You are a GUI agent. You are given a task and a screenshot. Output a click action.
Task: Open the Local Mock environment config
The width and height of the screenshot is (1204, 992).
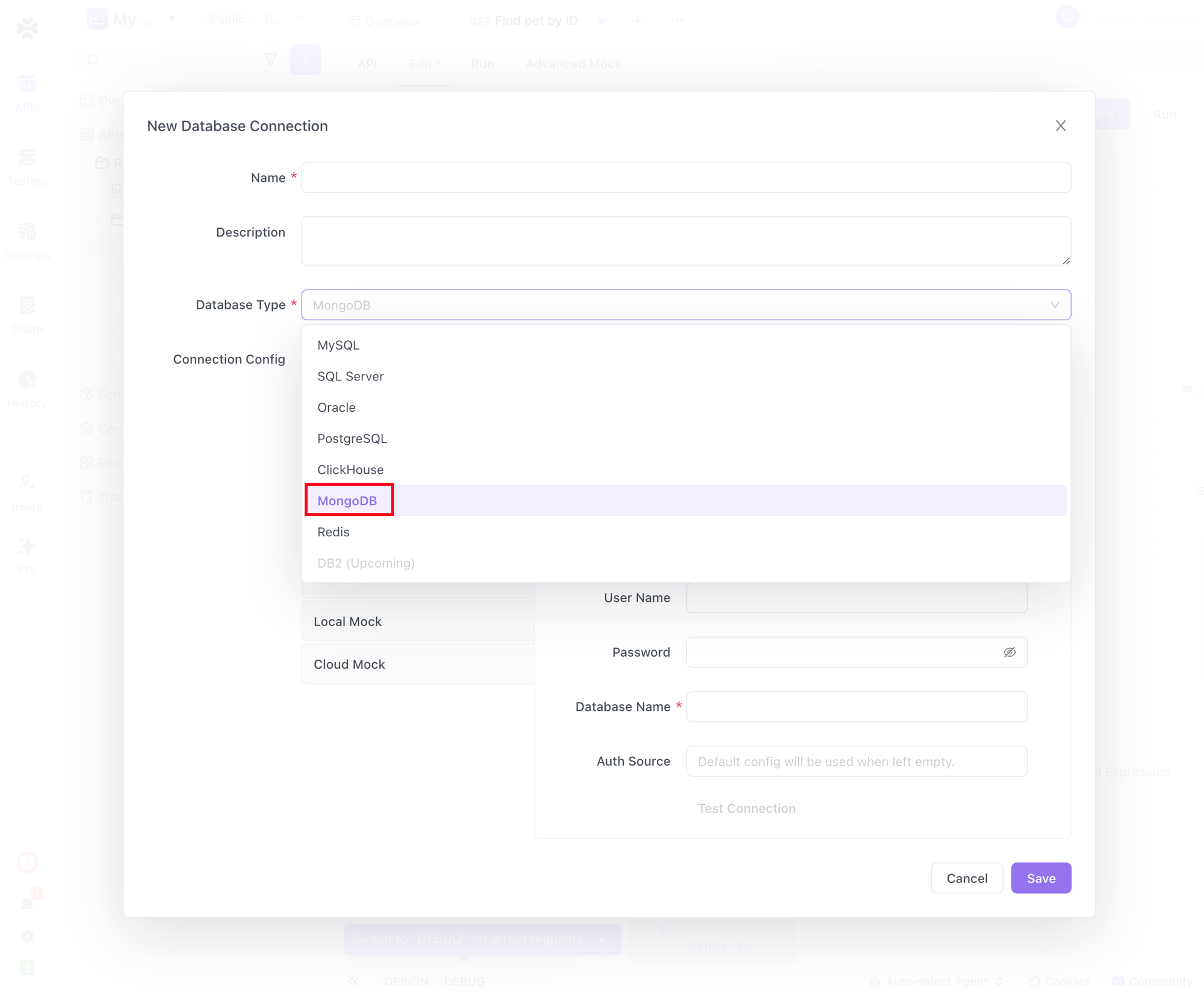(418, 621)
